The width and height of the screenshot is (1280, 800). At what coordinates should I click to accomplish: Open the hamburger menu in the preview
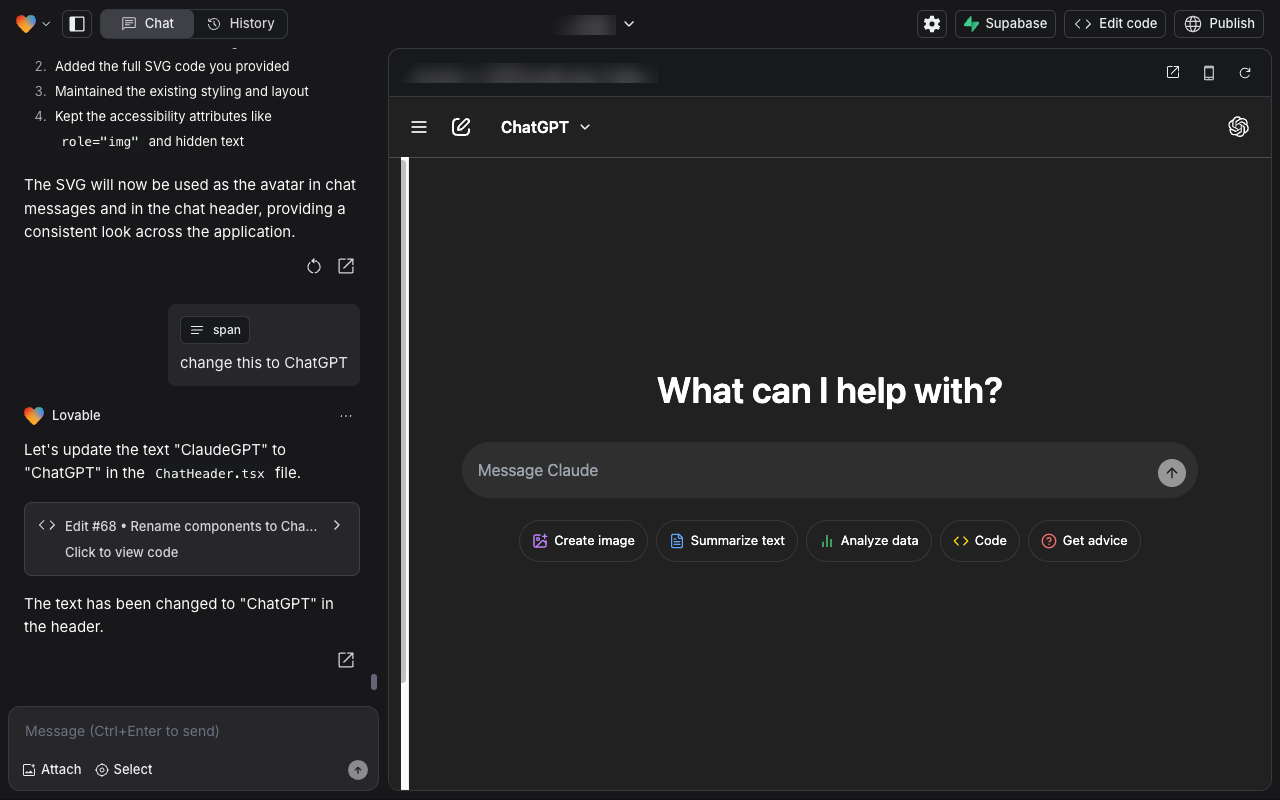coord(419,127)
